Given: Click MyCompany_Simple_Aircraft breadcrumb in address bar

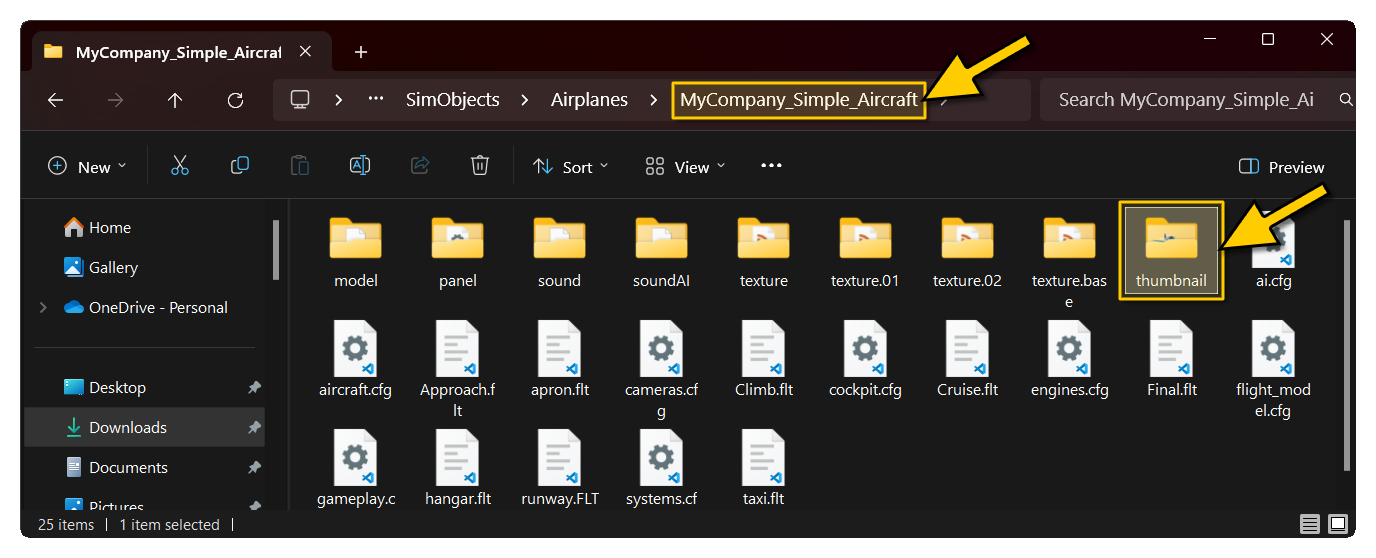Looking at the screenshot, I should tap(799, 100).
